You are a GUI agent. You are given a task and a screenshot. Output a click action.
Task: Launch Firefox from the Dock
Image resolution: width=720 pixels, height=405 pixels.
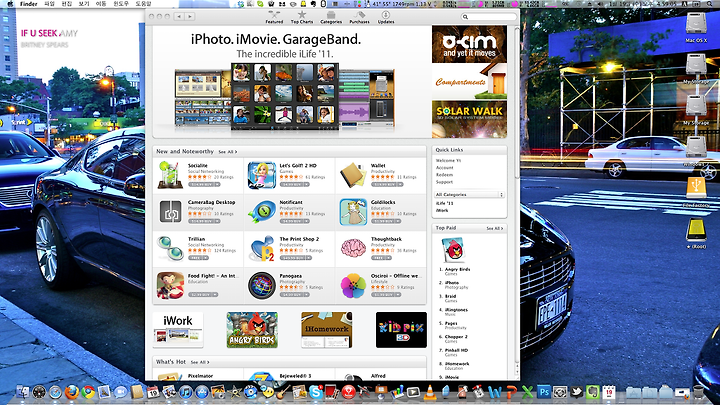click(71, 392)
